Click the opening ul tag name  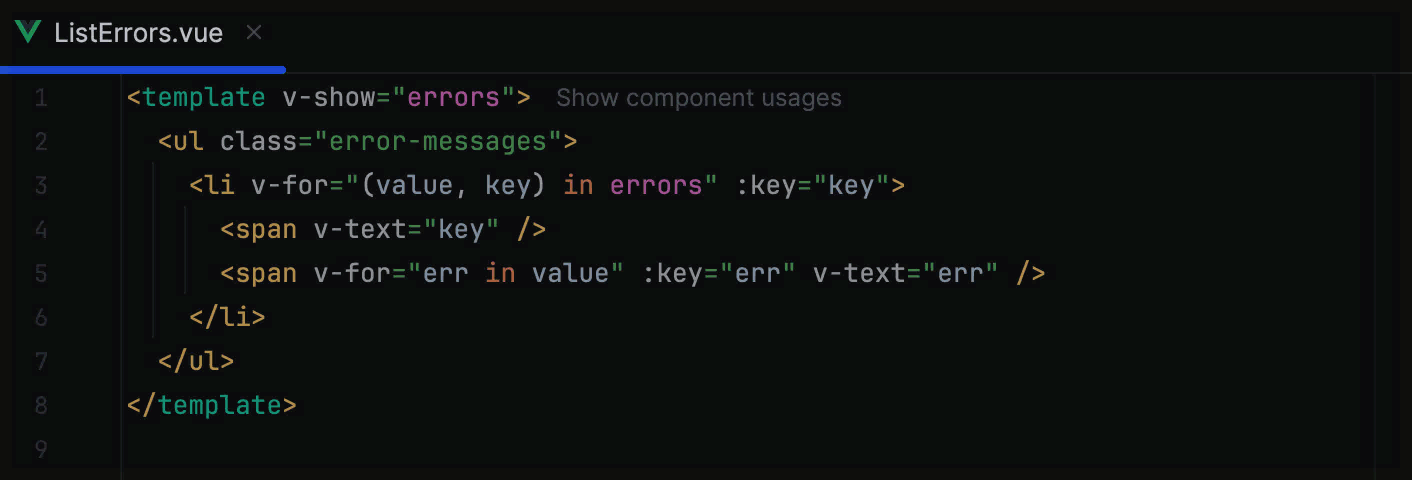coord(188,141)
